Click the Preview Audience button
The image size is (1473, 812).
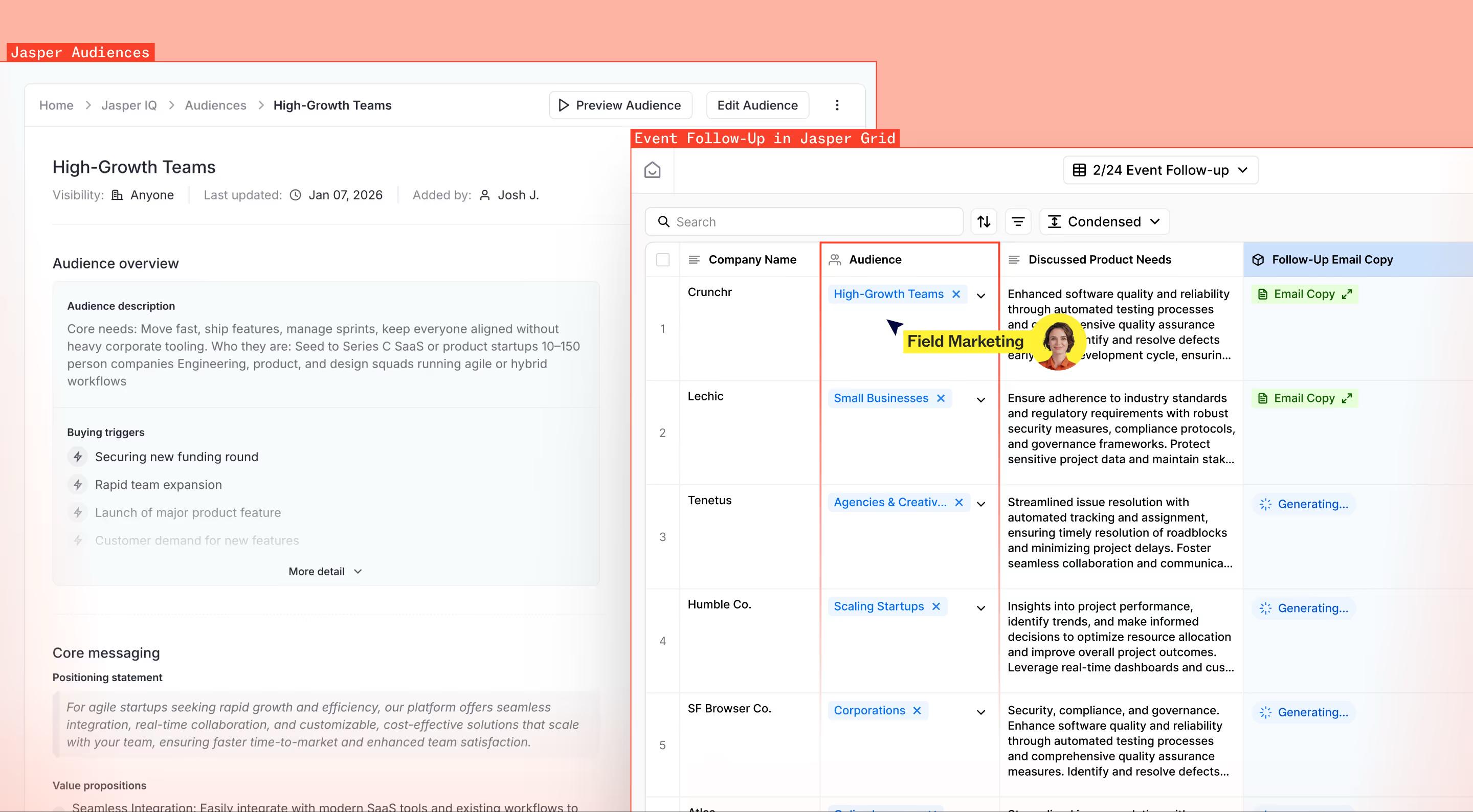(620, 105)
